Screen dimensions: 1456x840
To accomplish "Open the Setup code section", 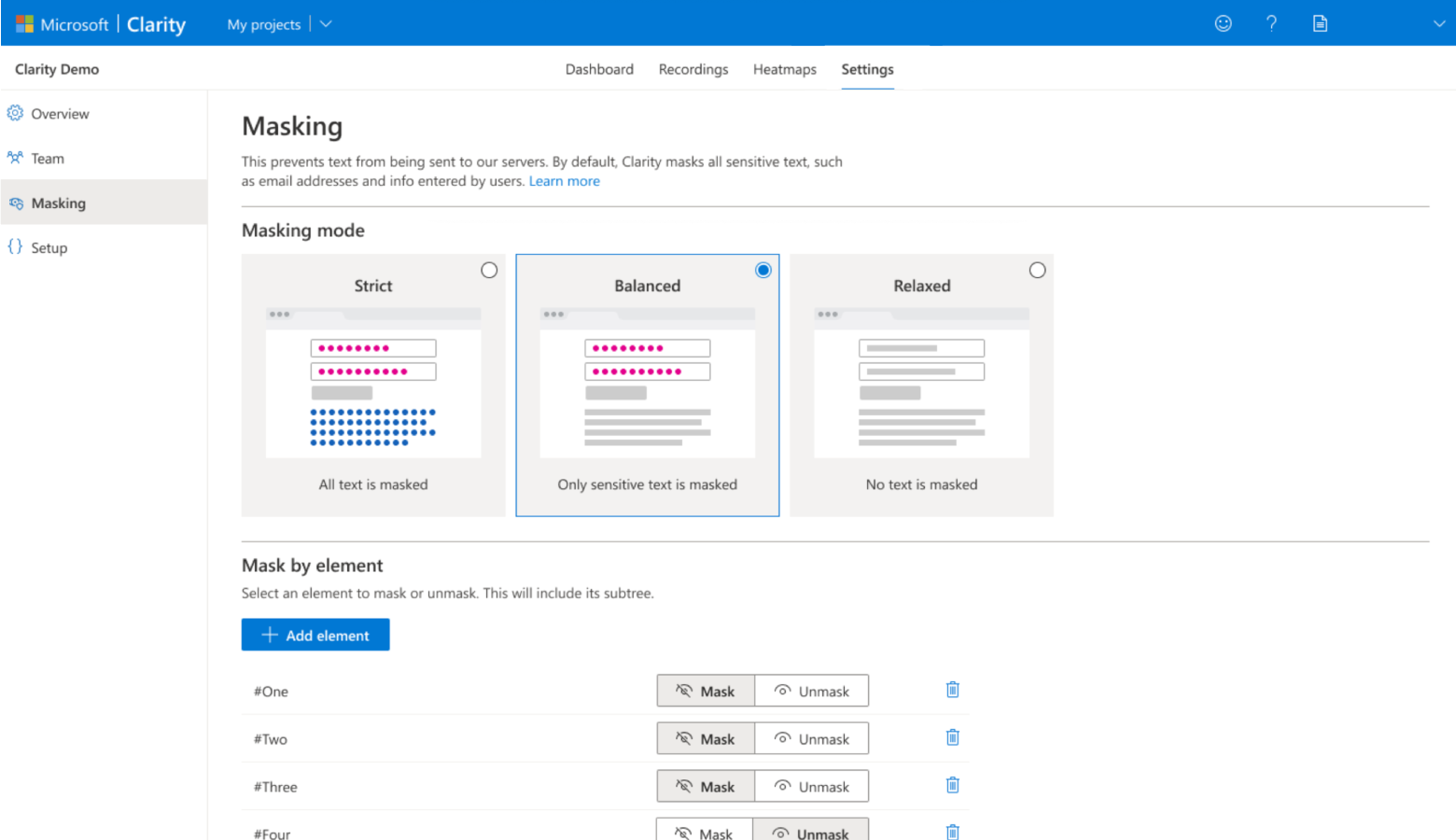I will [49, 247].
